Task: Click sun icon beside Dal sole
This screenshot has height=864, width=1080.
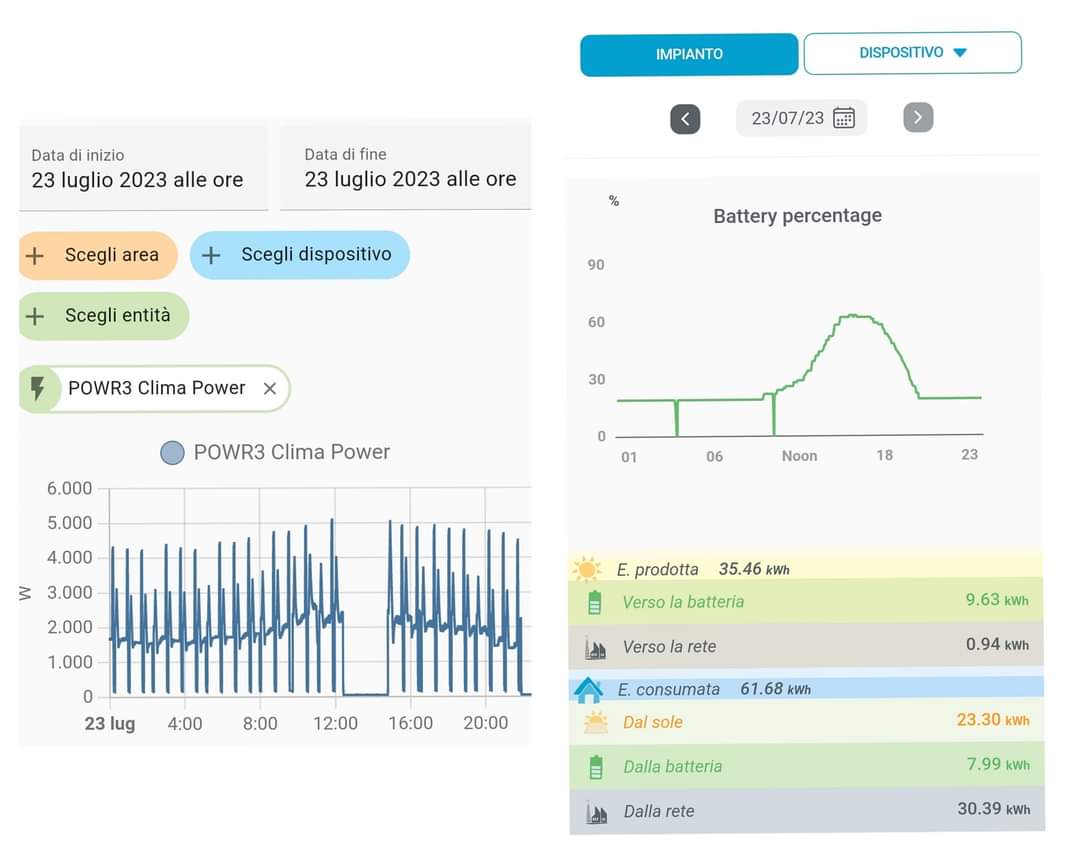Action: click(x=596, y=722)
